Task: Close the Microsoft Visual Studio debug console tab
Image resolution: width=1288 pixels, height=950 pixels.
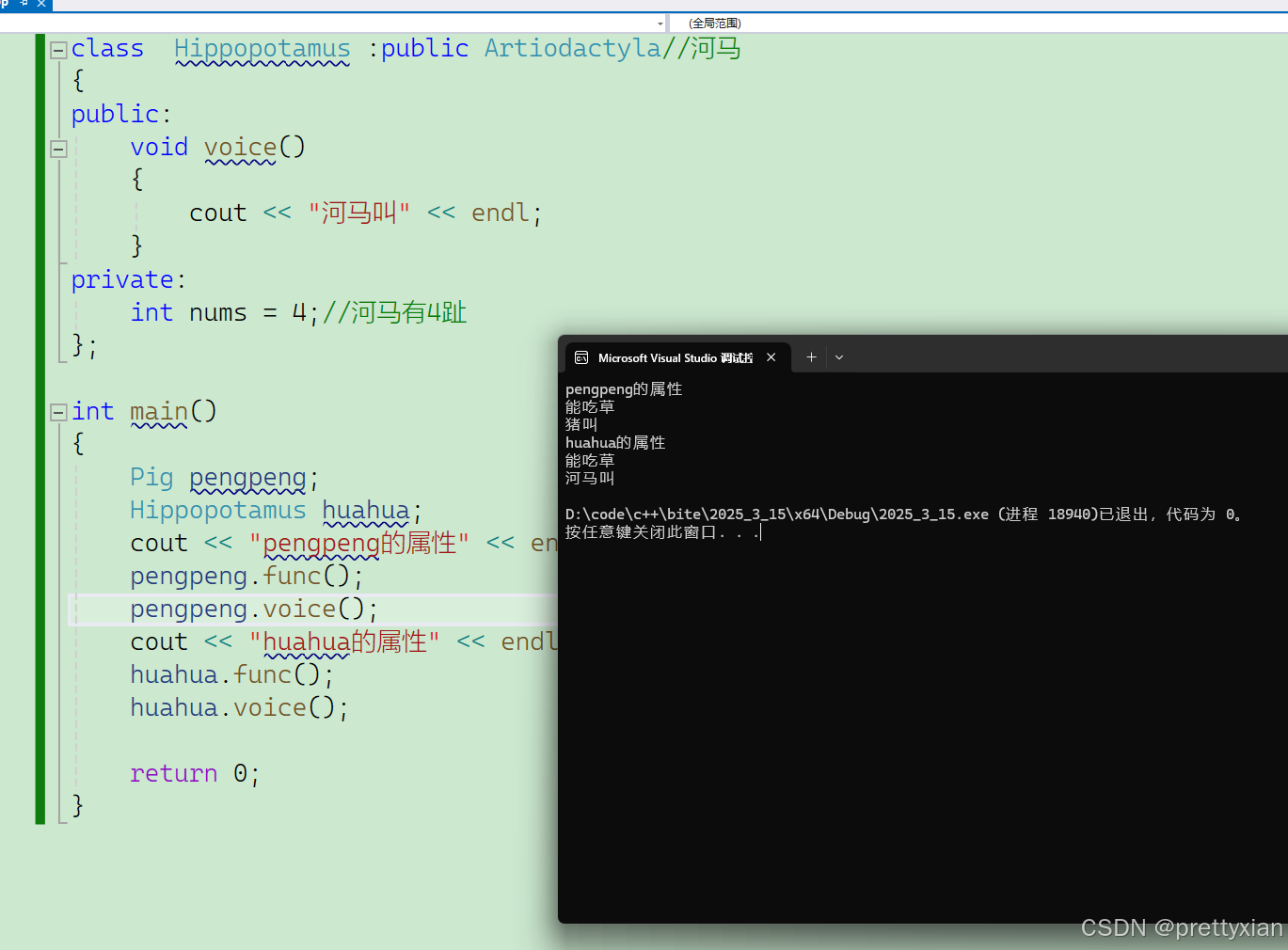Action: tap(771, 357)
